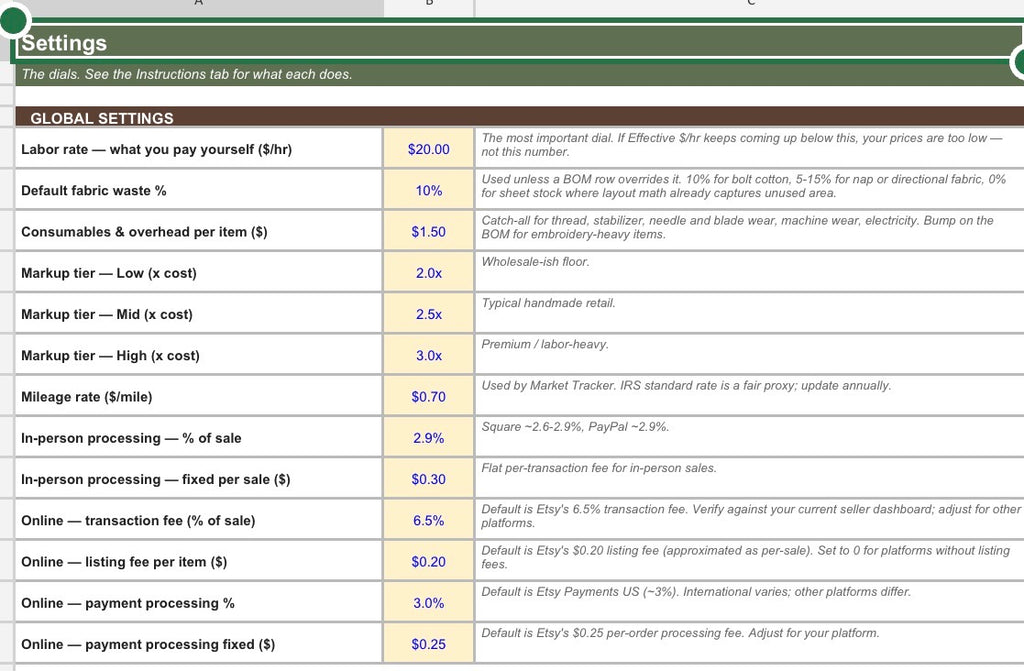Select the 'In-person processing — % of sale' label
The height and width of the screenshot is (671, 1024).
pos(199,437)
